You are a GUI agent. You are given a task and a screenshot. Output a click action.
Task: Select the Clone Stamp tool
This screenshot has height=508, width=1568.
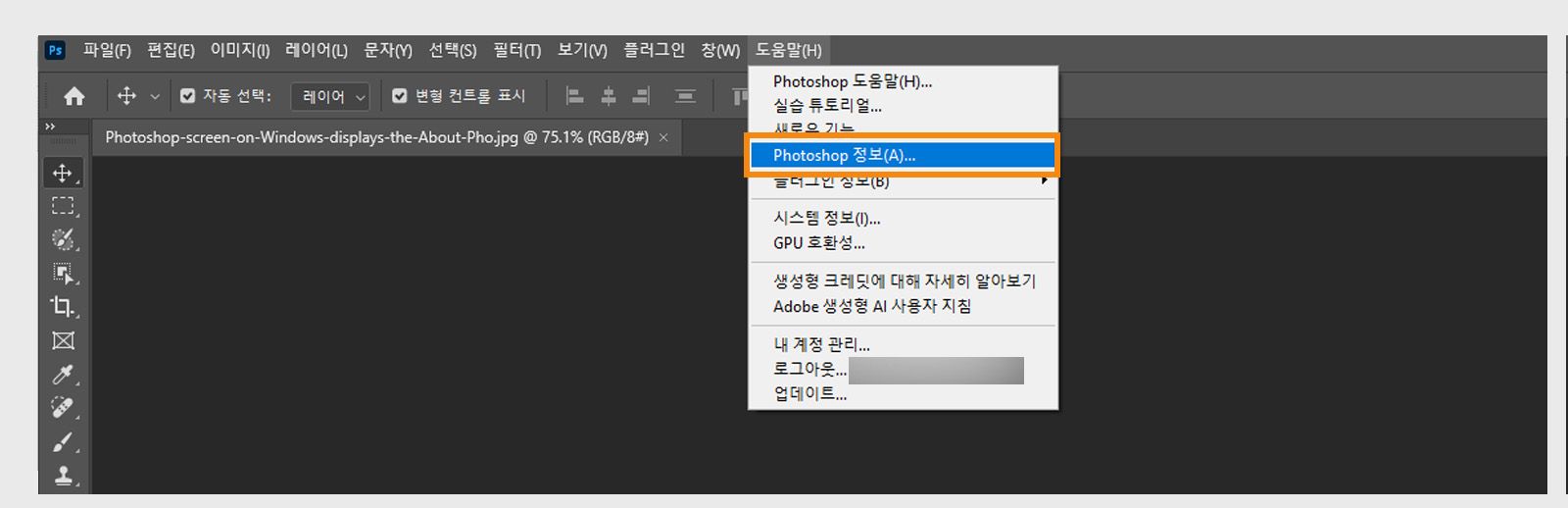[x=63, y=476]
